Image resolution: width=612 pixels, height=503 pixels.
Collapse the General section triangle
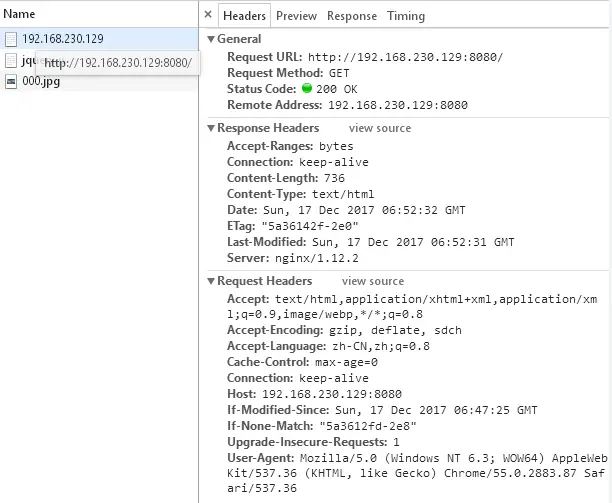coord(211,39)
